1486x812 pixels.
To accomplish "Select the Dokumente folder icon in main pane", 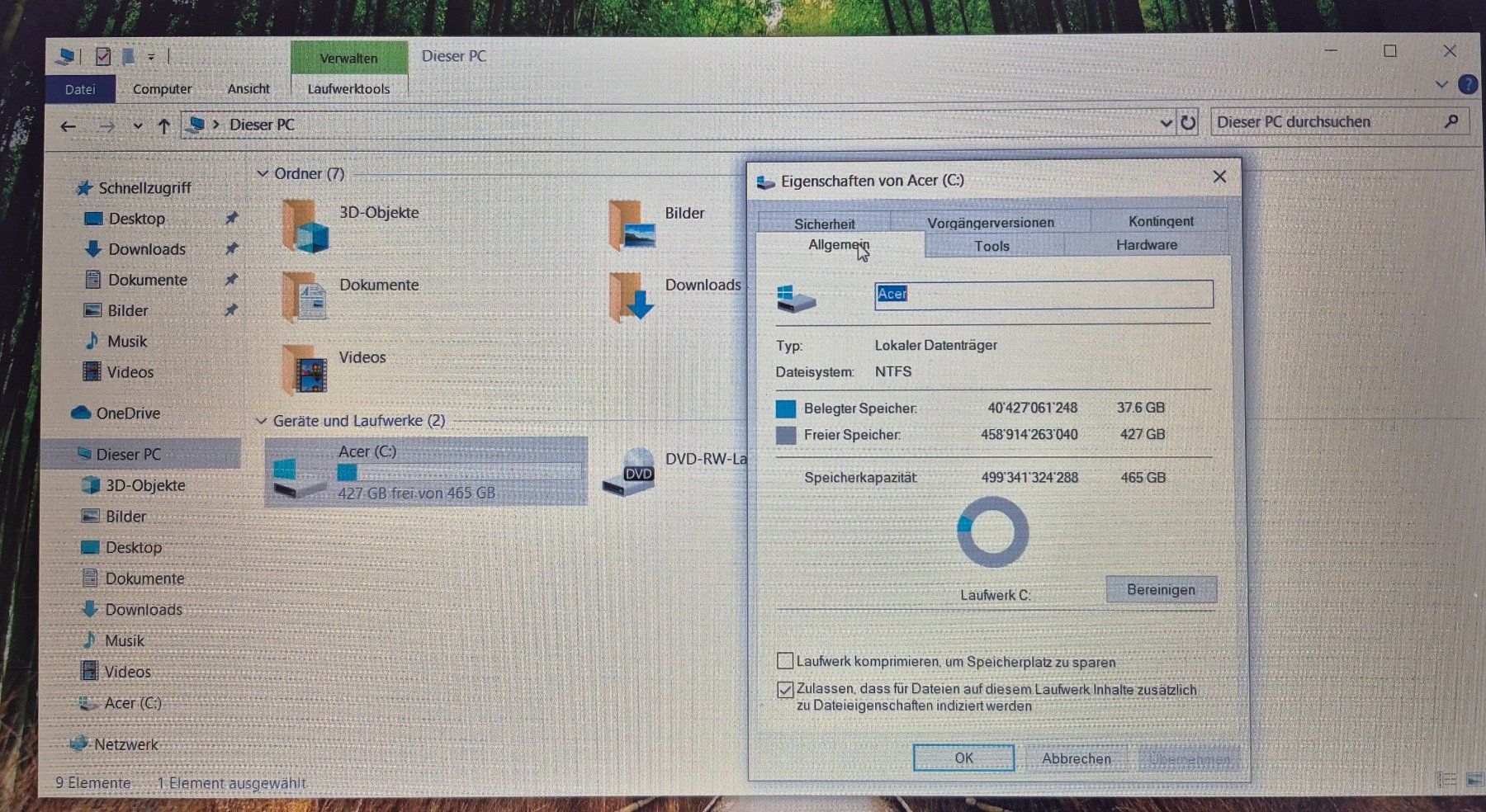I will [x=304, y=297].
